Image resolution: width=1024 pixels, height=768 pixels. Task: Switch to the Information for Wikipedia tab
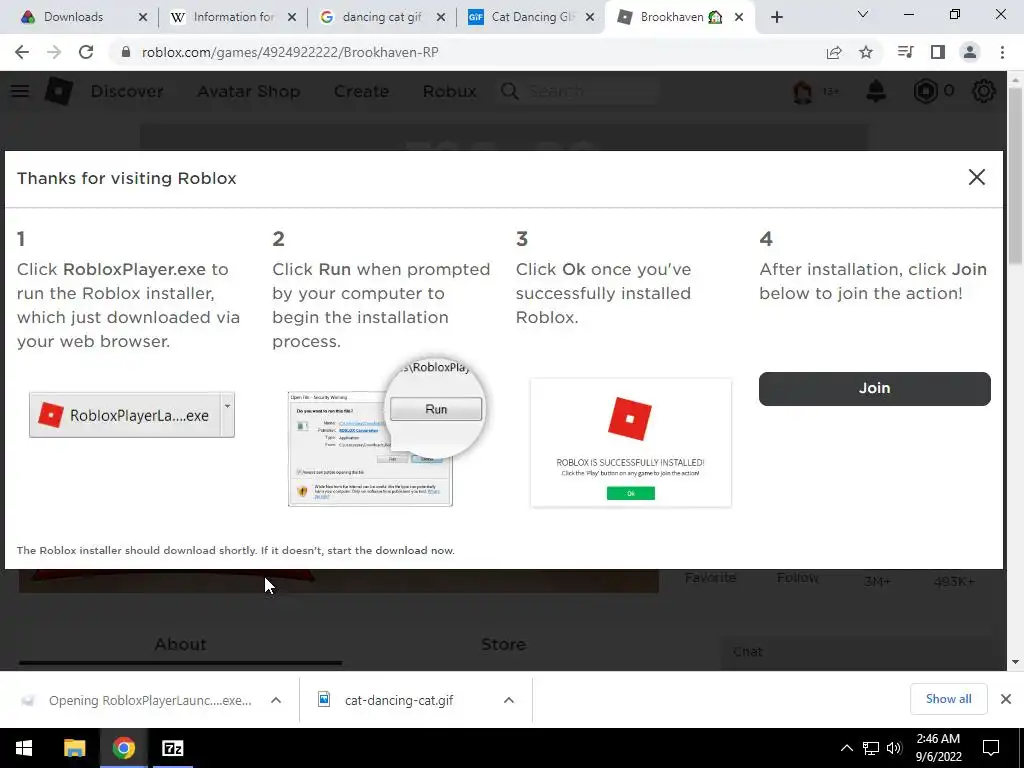point(233,17)
